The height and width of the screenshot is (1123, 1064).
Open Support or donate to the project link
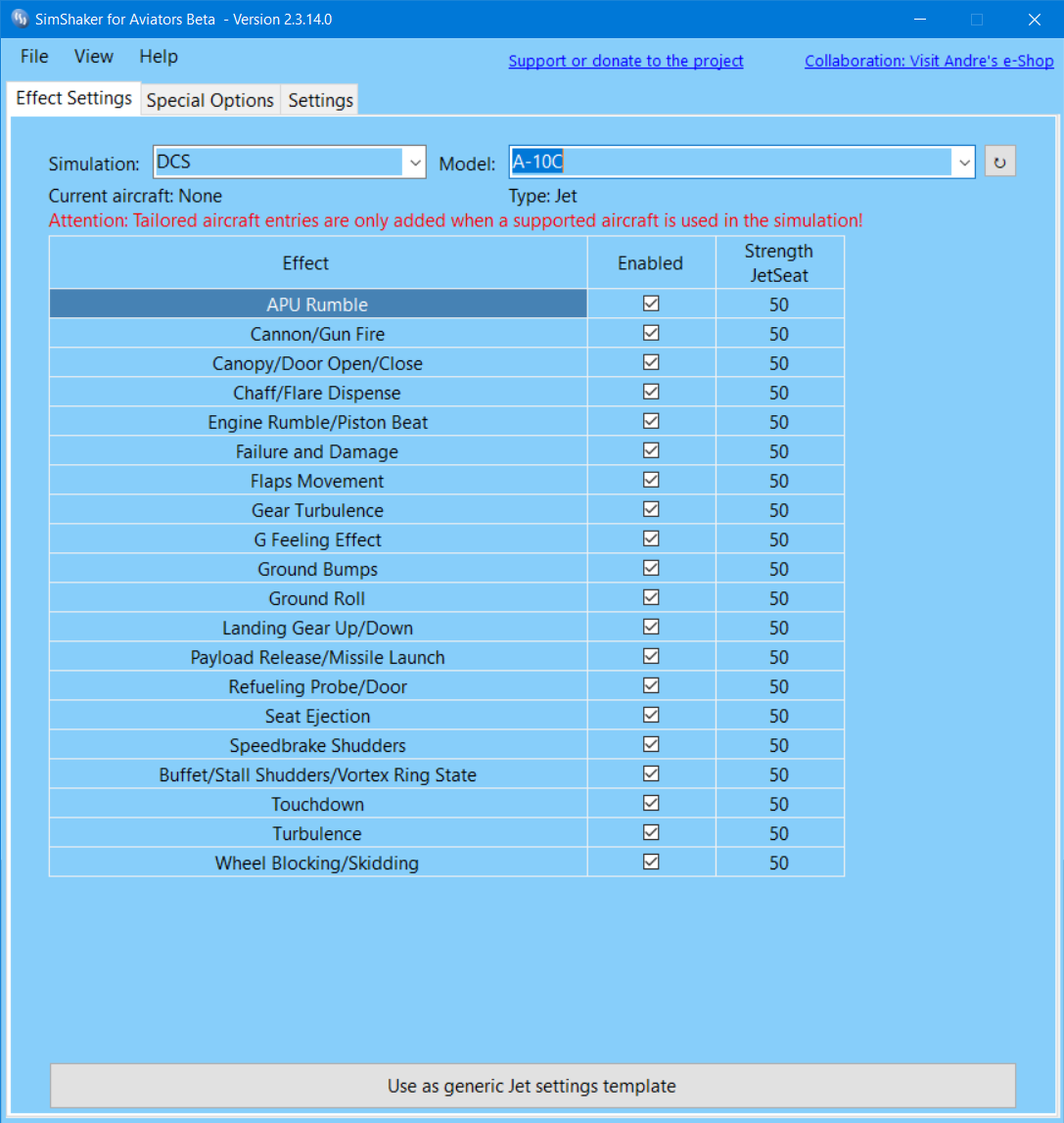point(625,61)
